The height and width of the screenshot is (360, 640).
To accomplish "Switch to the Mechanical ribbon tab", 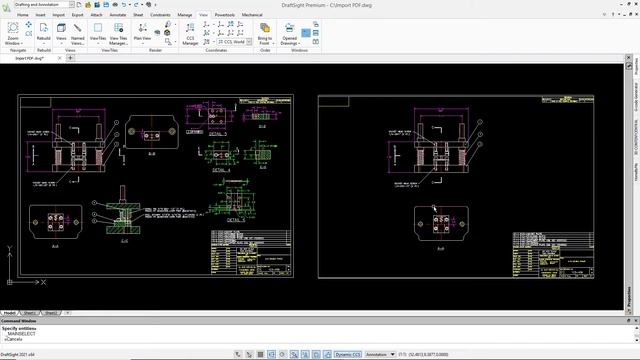I will [252, 15].
